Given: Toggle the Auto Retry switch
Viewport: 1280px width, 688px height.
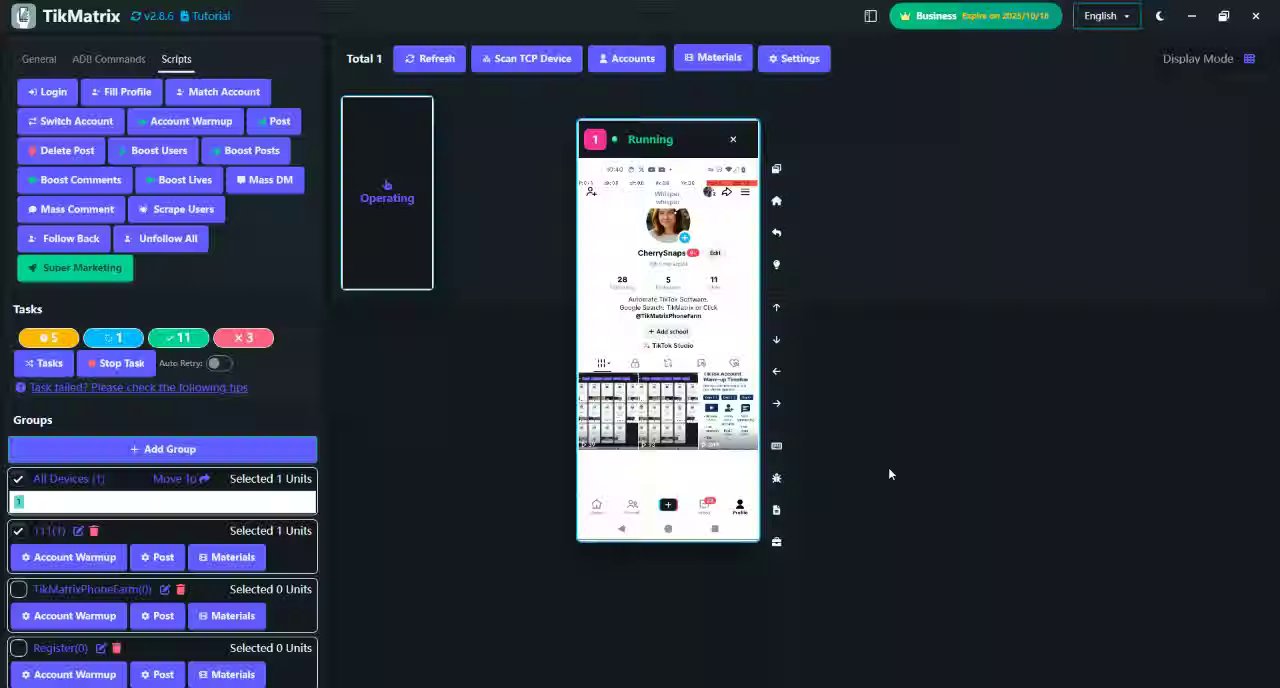Looking at the screenshot, I should [x=218, y=364].
